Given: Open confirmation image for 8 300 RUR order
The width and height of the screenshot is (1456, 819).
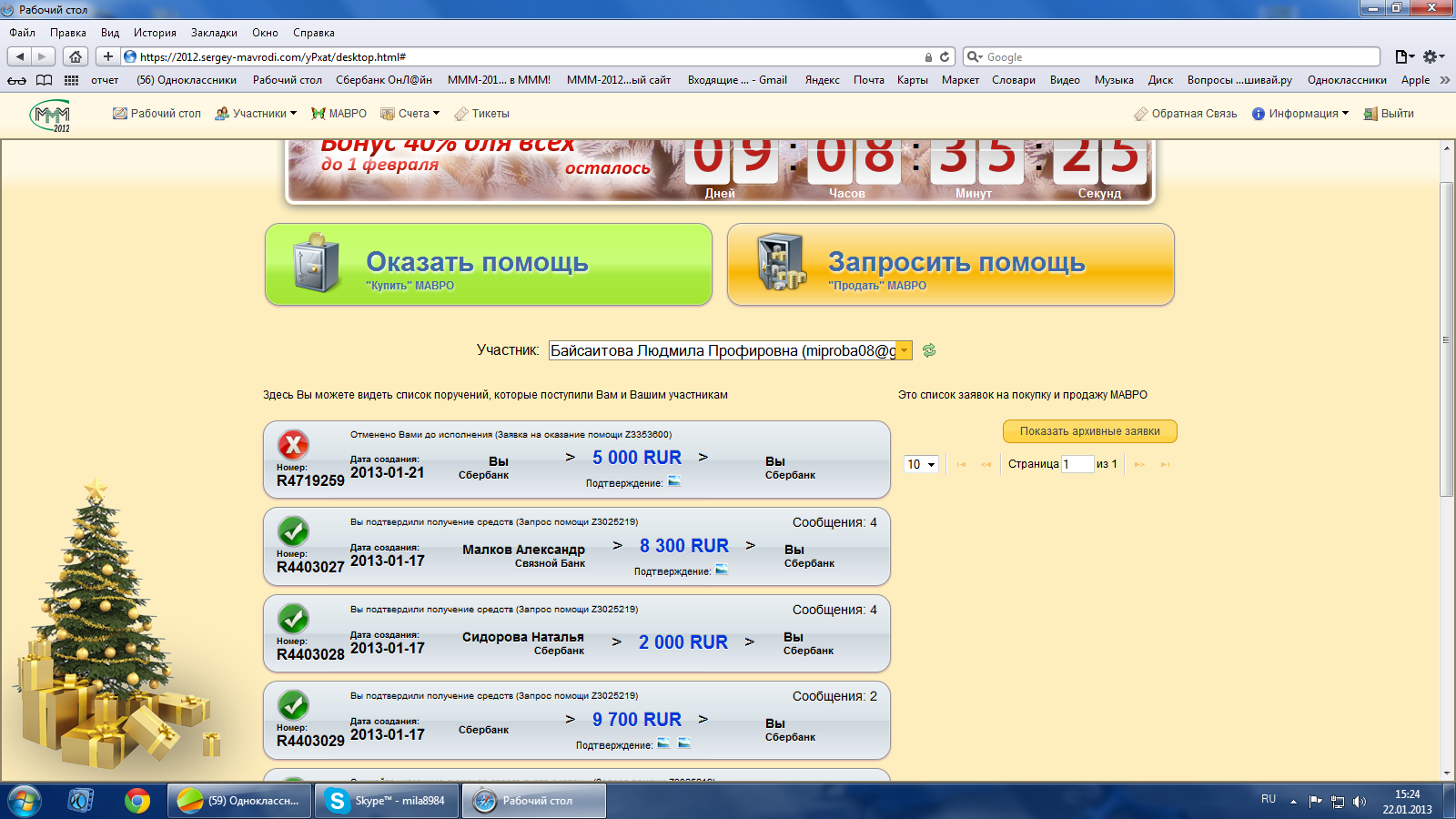Looking at the screenshot, I should click(x=722, y=570).
